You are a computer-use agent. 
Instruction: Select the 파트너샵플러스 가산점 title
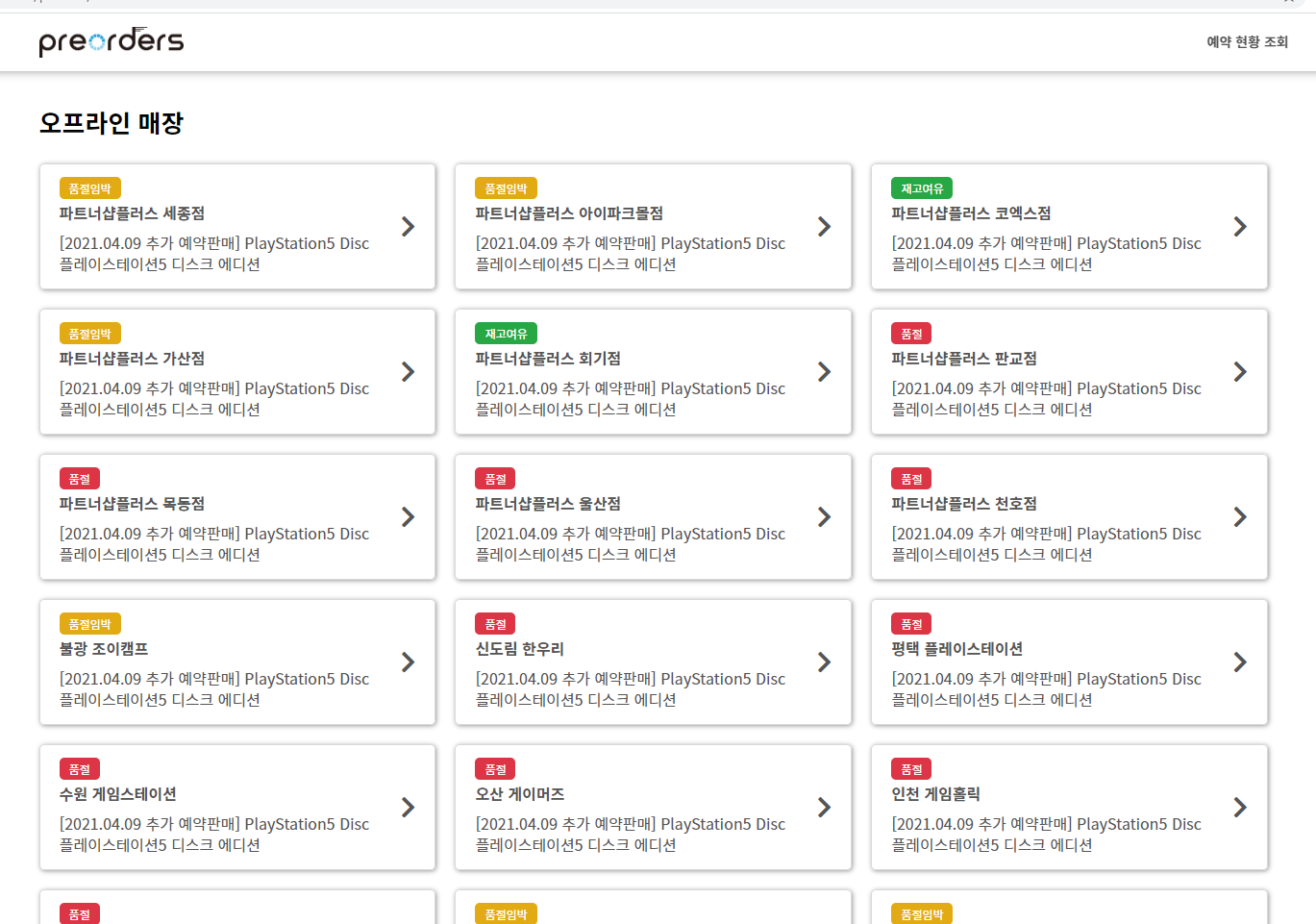(132, 359)
